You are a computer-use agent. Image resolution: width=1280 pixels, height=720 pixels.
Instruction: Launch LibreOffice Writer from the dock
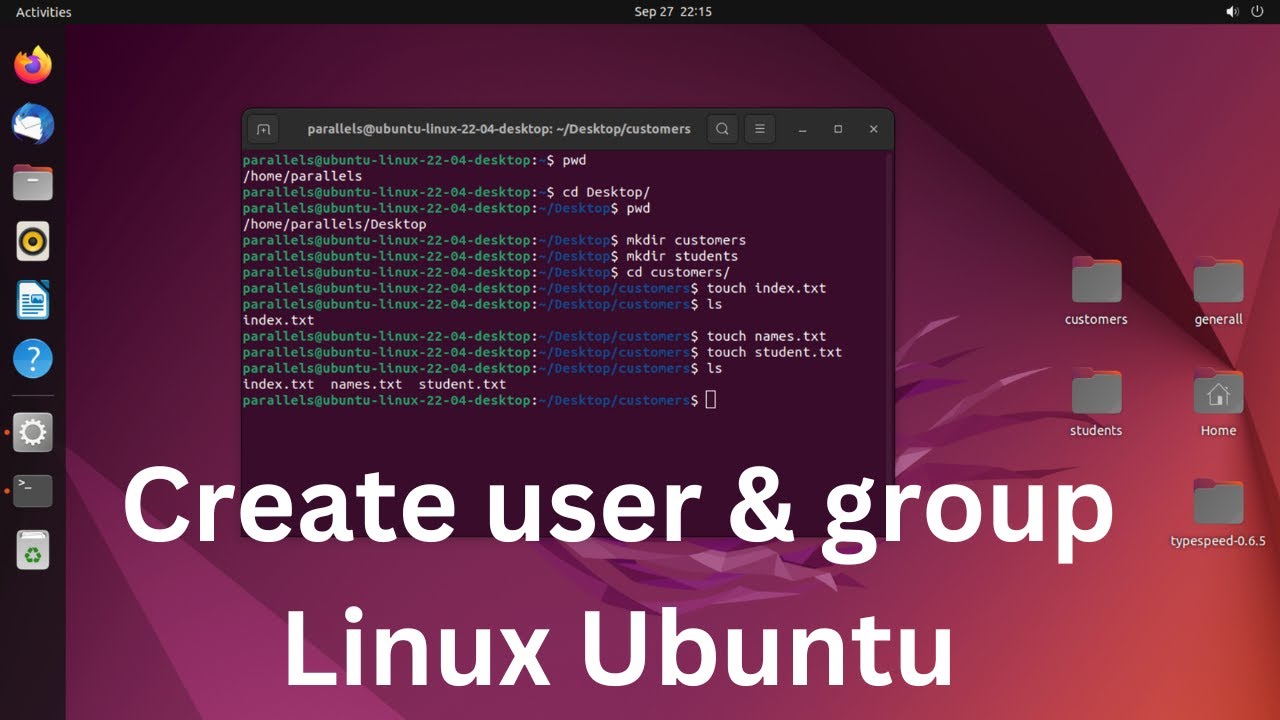pyautogui.click(x=32, y=300)
